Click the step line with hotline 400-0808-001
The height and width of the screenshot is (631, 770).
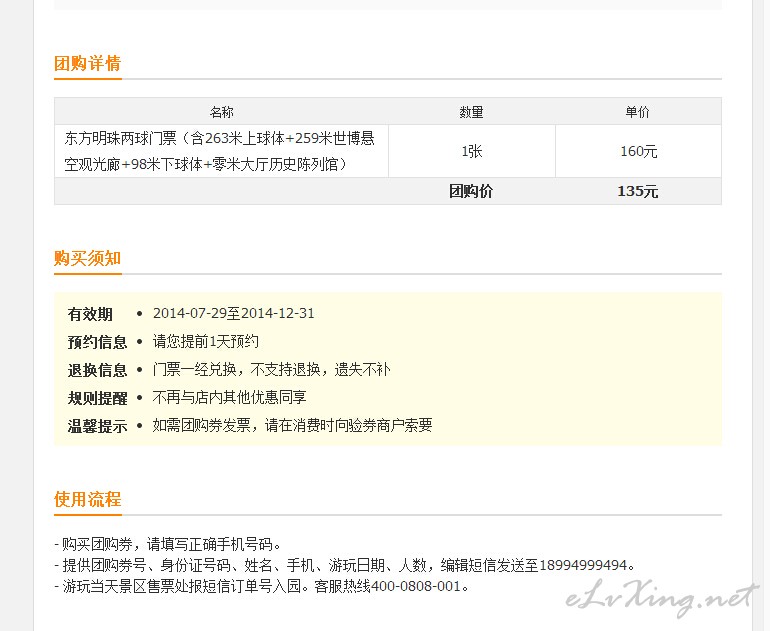click(x=262, y=586)
